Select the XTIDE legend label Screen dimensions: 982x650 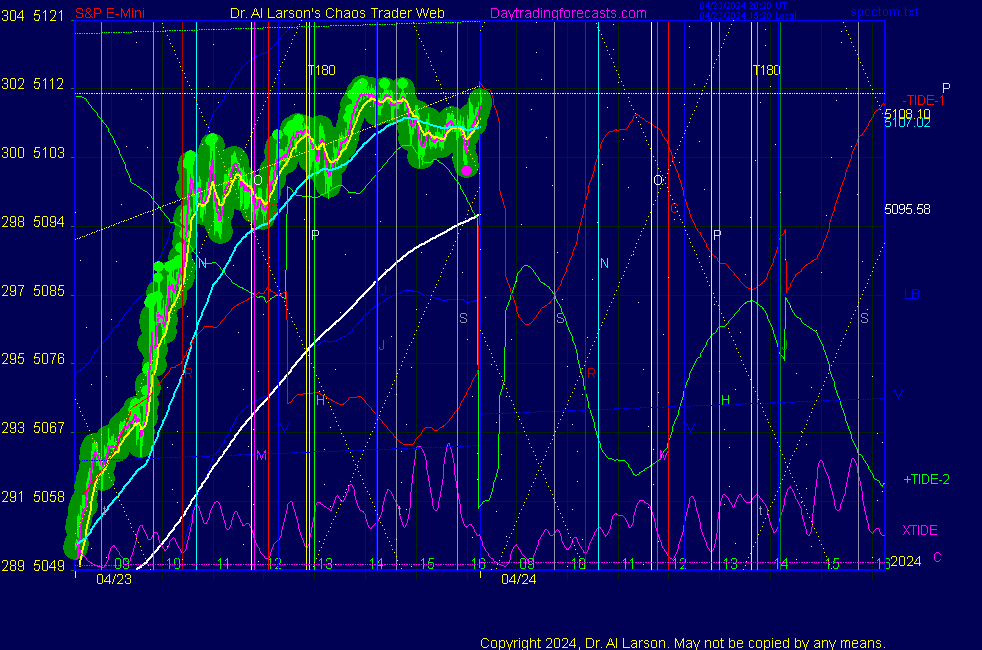tap(919, 530)
